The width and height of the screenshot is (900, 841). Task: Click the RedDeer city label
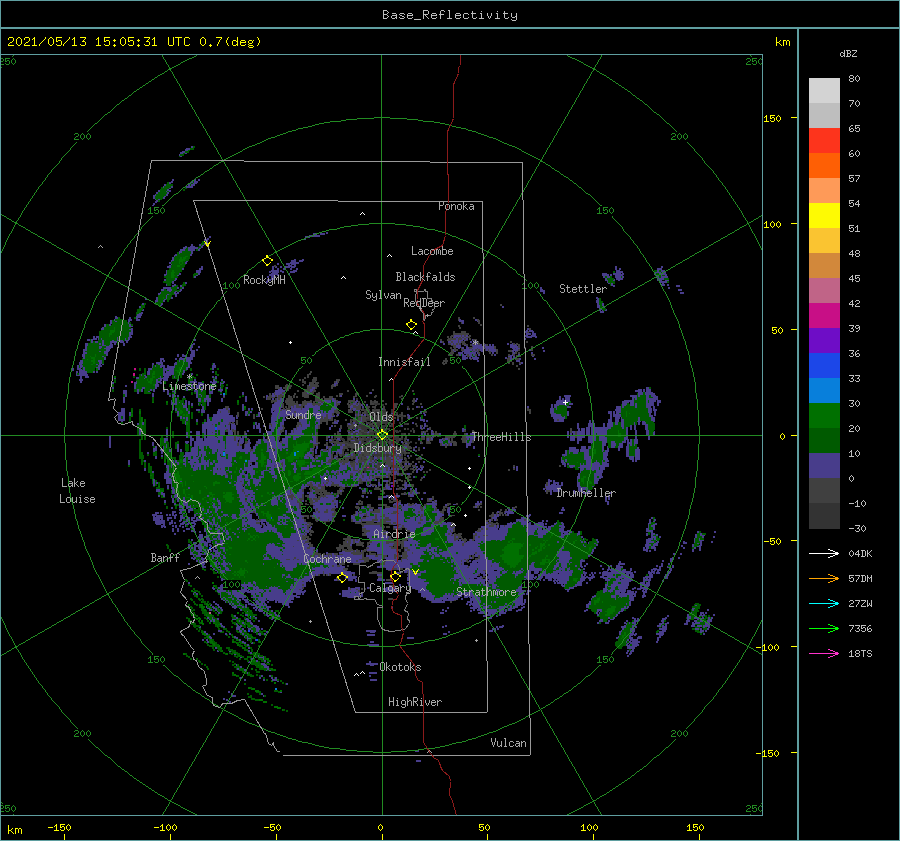(424, 303)
